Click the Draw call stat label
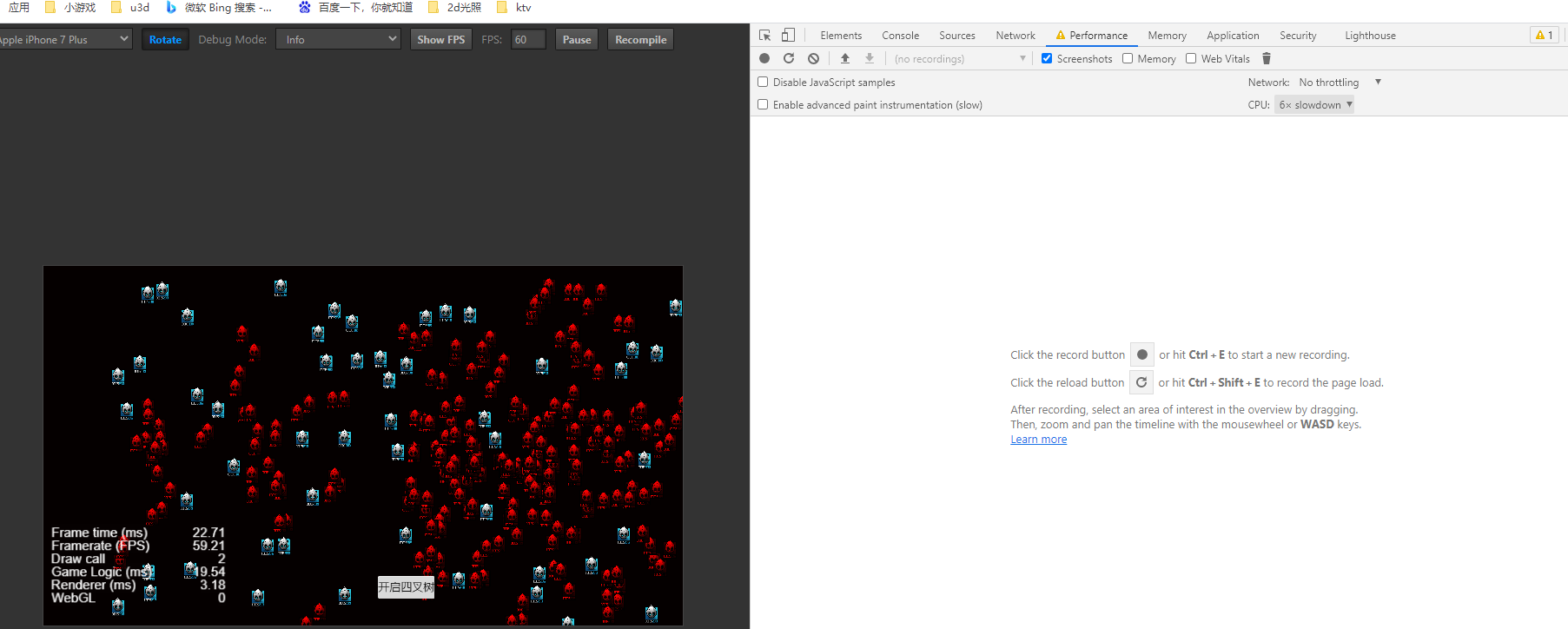 pyautogui.click(x=78, y=559)
